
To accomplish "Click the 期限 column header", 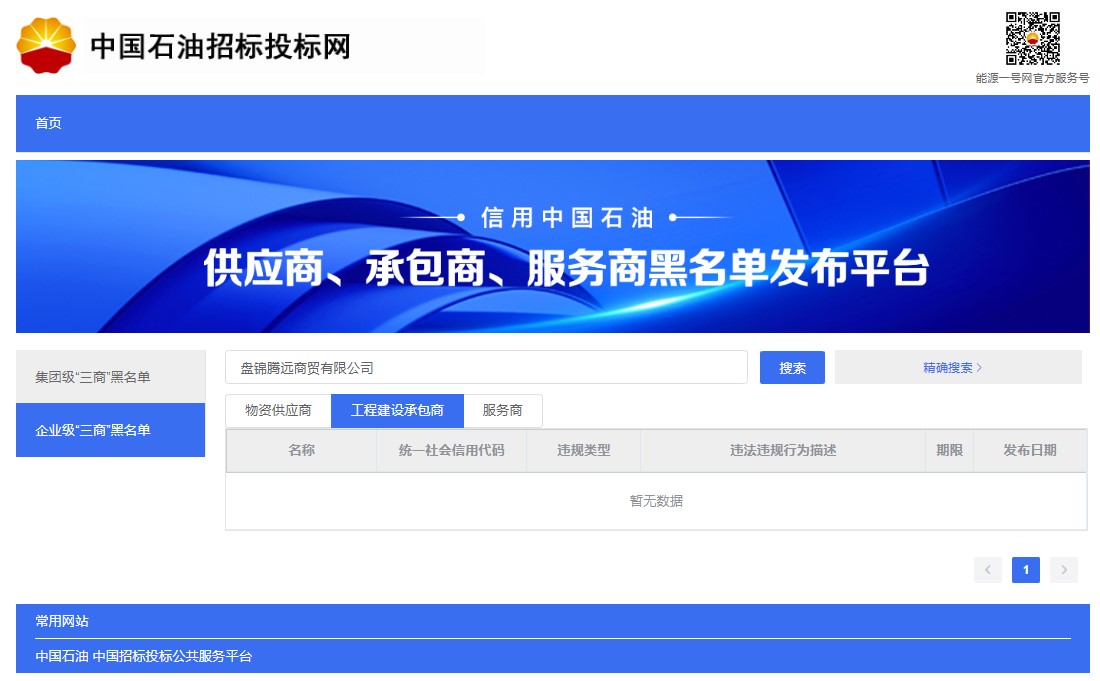I will (949, 450).
